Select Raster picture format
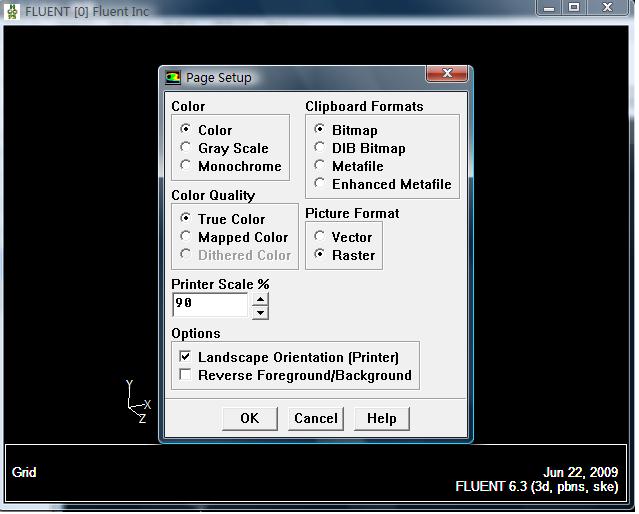 [320, 255]
